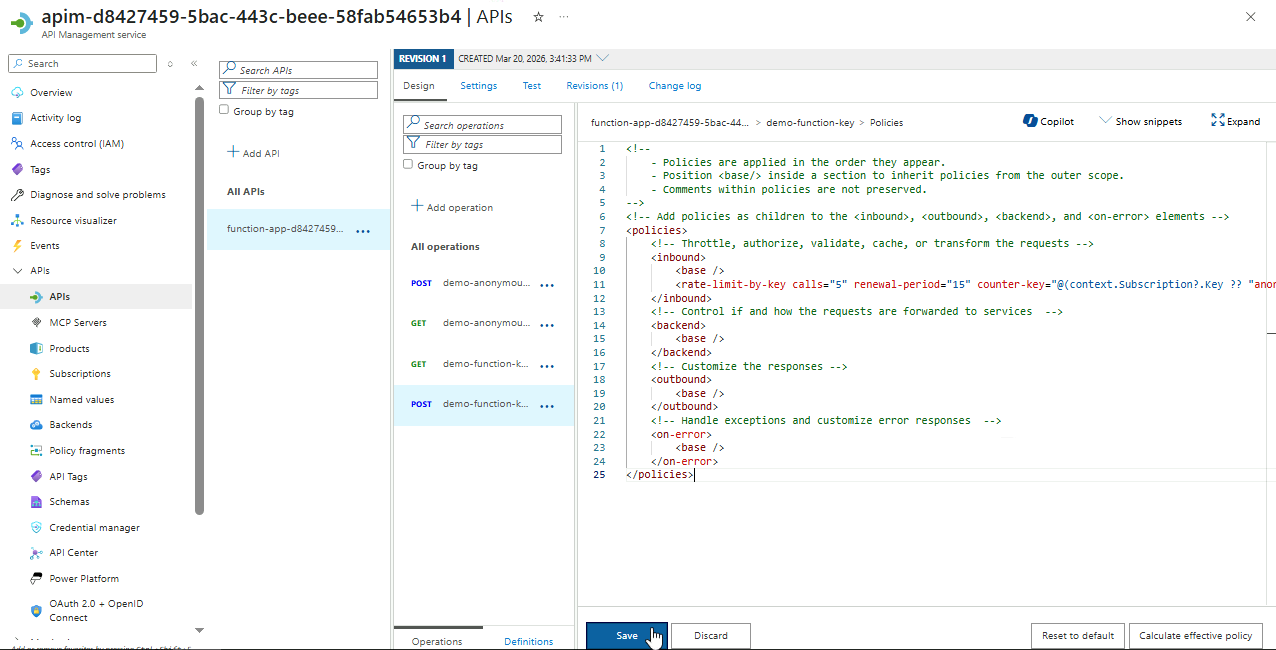Open the revision dropdown chevron
This screenshot has width=1276, height=650.
[602, 58]
